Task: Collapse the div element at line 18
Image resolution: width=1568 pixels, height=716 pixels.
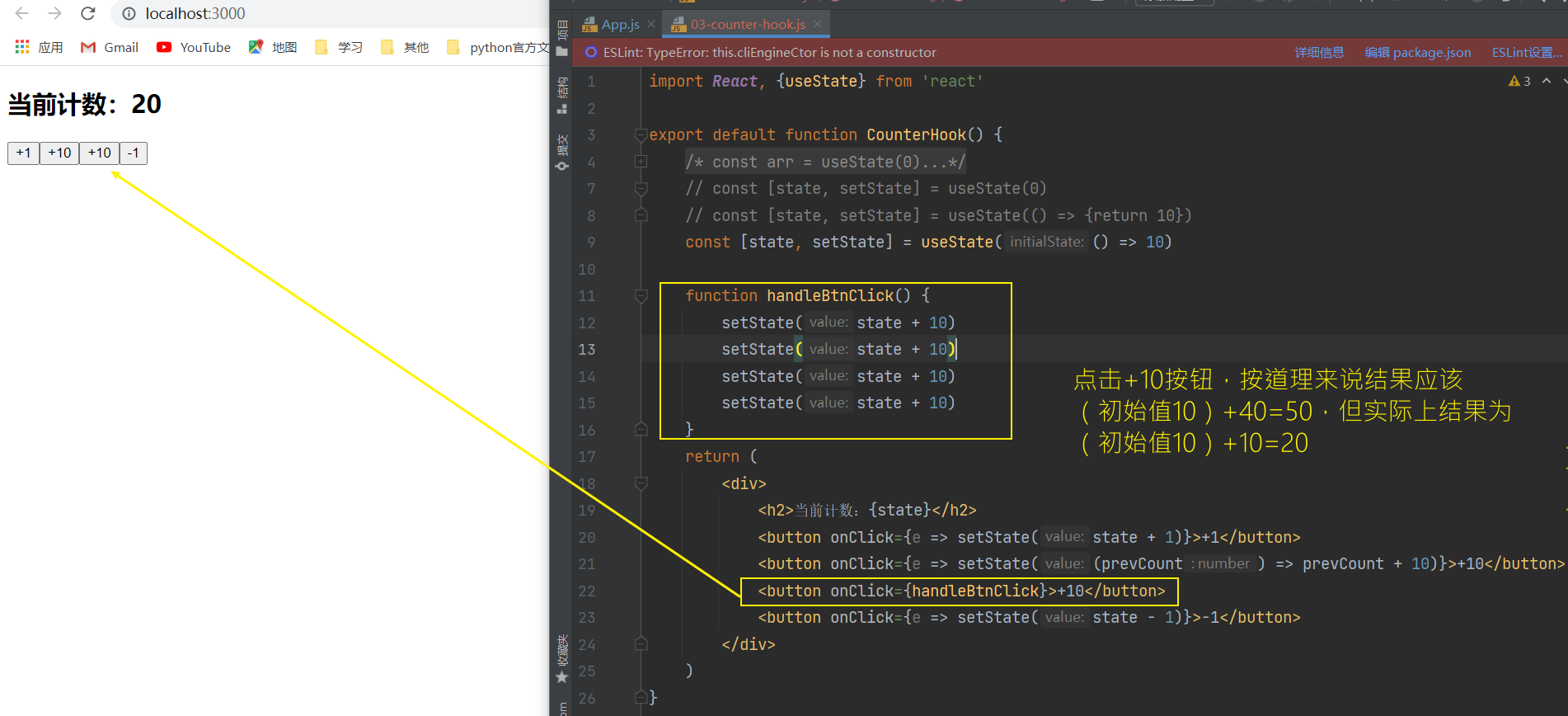Action: (x=641, y=483)
